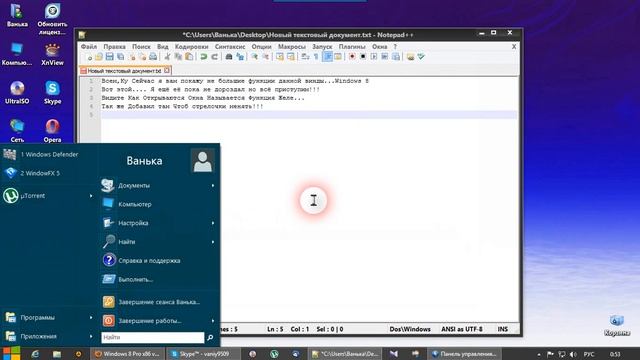Click the Windows Start button on taskbar

[11, 353]
